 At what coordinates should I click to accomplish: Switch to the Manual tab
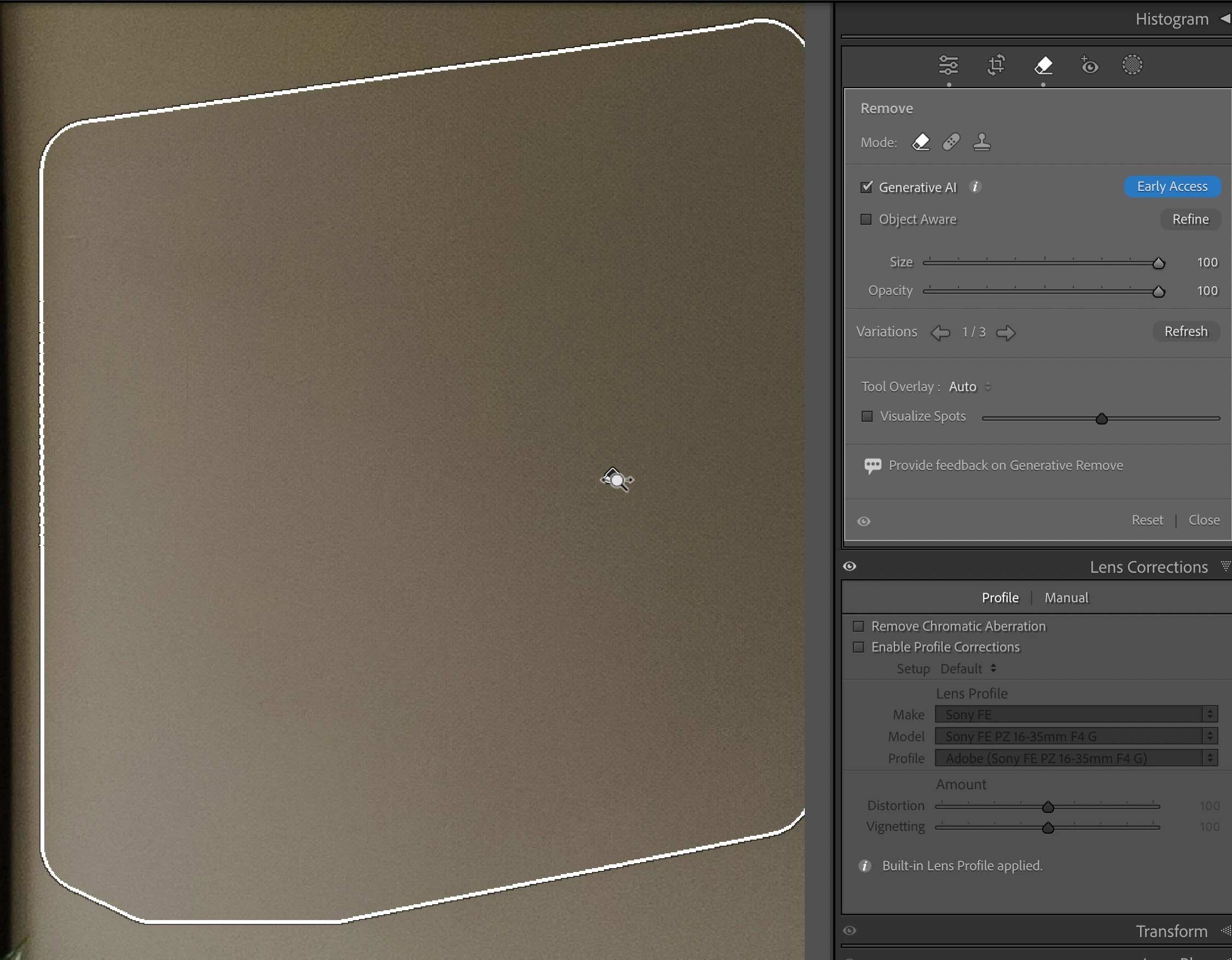point(1066,597)
